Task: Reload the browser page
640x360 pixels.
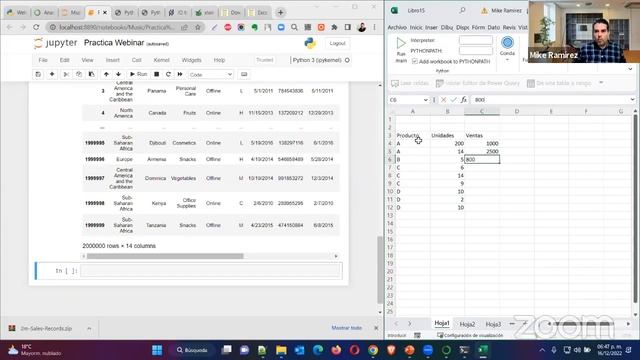Action: (x=36, y=27)
